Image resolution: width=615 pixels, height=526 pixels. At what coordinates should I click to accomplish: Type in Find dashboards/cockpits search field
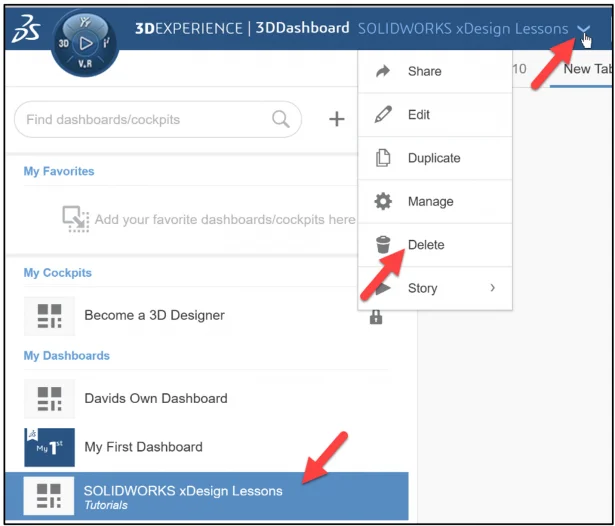click(145, 120)
